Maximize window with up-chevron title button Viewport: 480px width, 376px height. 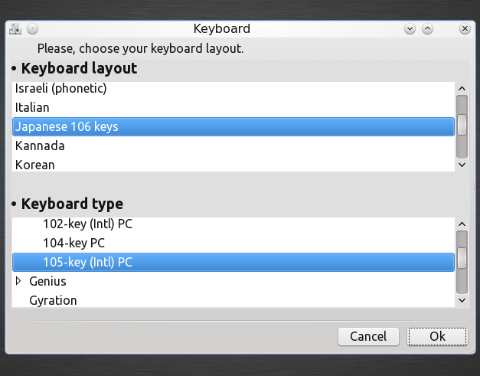427,29
